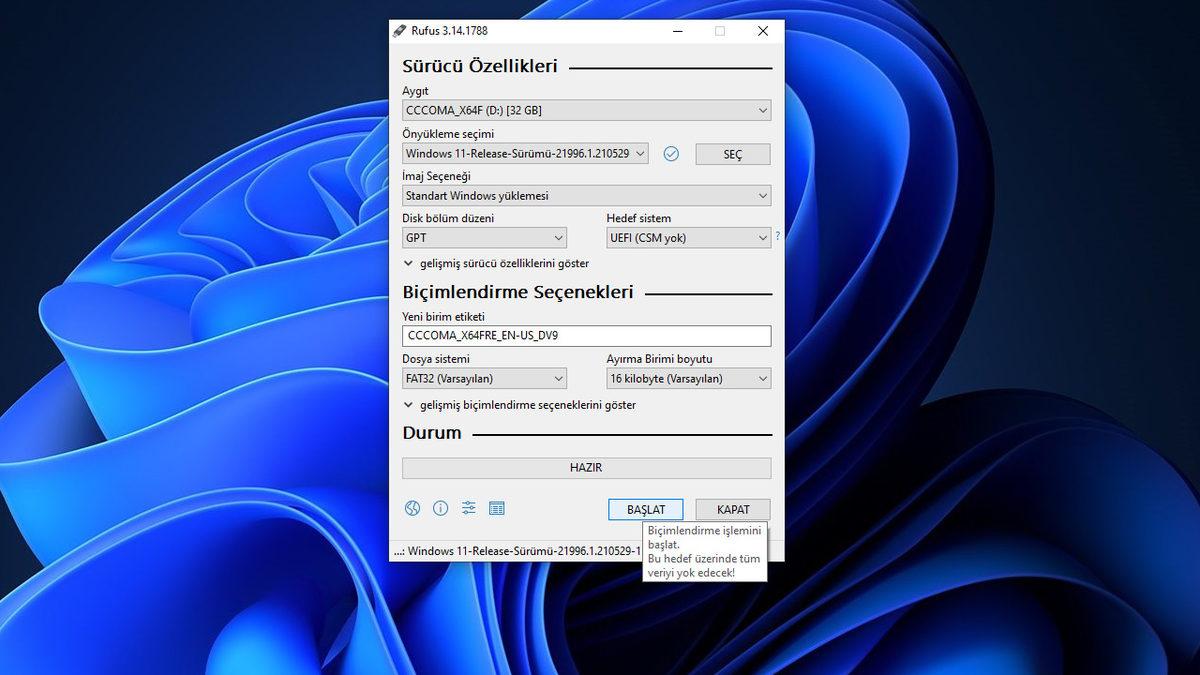Open the language selection globe icon
This screenshot has height=675, width=1200.
pyautogui.click(x=412, y=508)
